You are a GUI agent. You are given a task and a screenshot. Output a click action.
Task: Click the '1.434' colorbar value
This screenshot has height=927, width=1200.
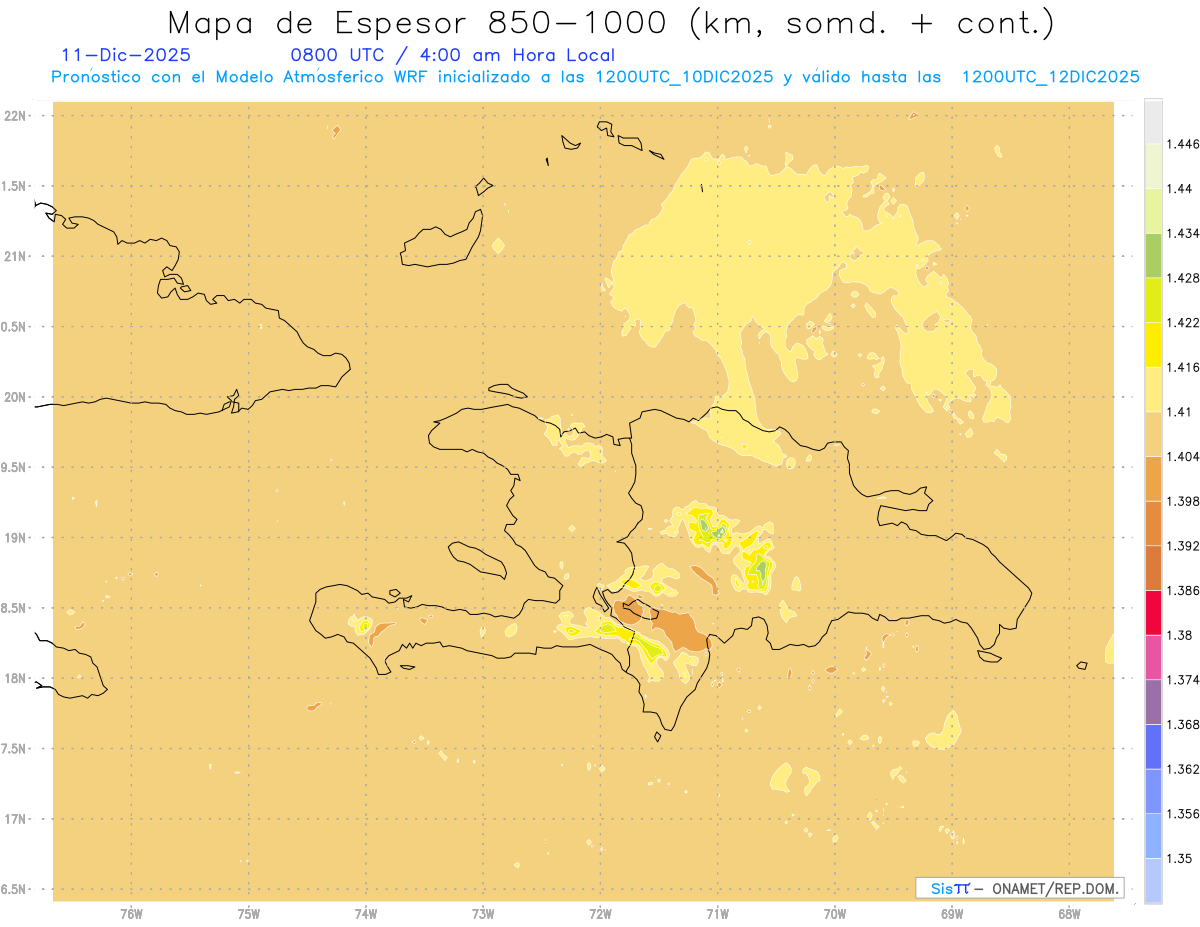(1181, 233)
